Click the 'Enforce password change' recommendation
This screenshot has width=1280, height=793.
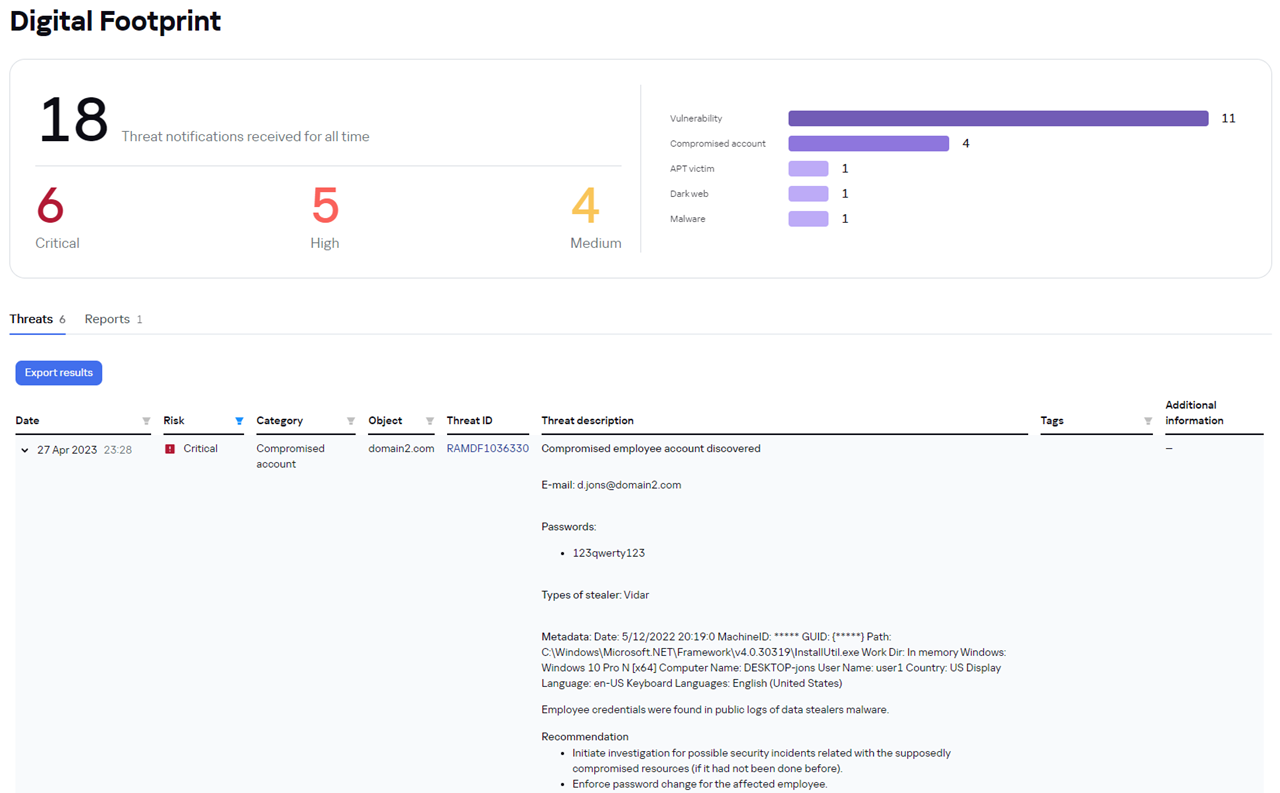(x=700, y=784)
